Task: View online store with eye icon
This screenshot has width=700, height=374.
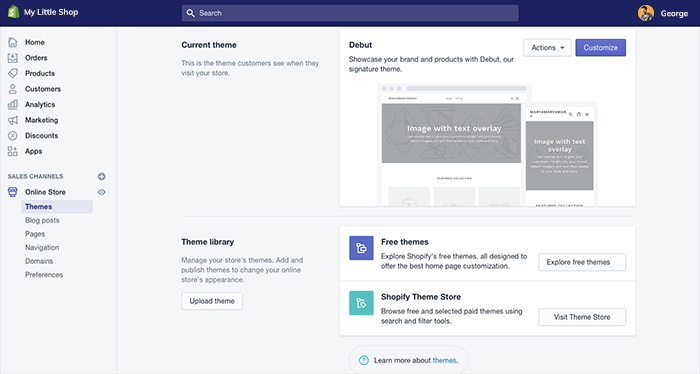Action: tap(102, 192)
